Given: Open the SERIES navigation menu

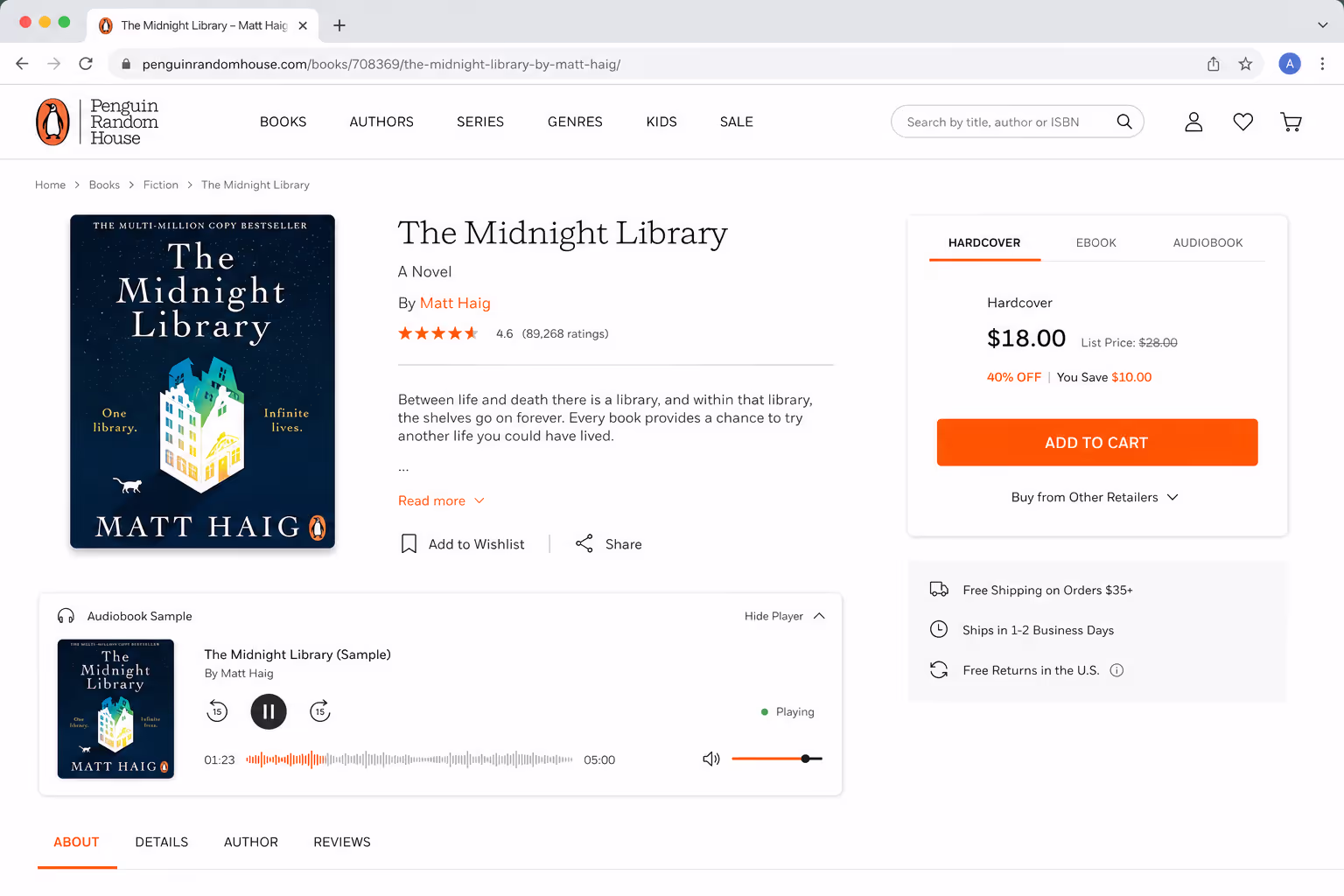Looking at the screenshot, I should [480, 122].
